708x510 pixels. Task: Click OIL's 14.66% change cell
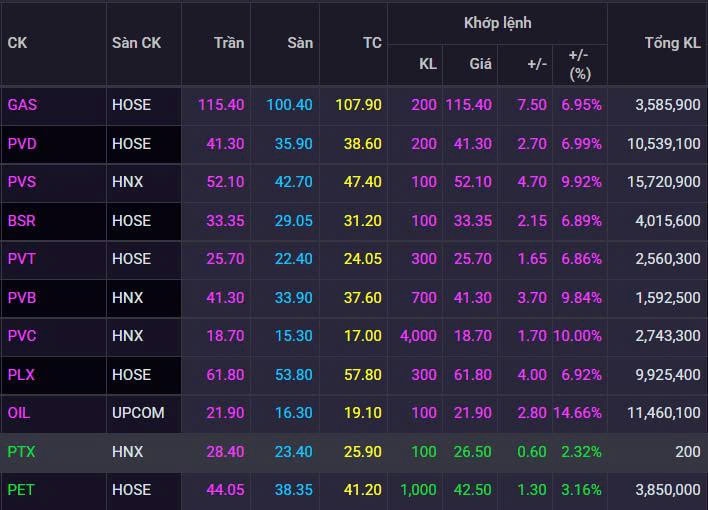580,413
